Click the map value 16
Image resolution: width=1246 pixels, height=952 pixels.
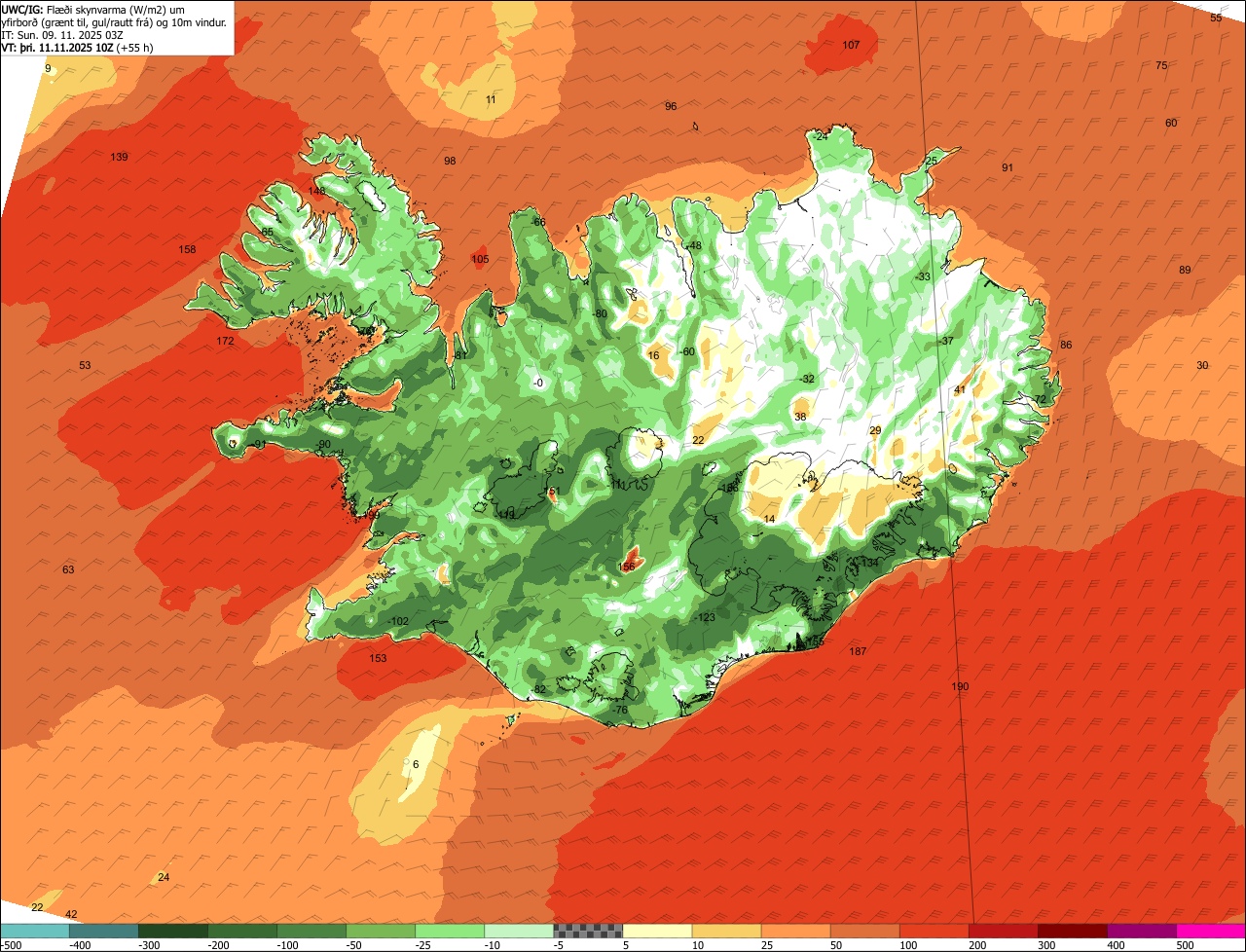[x=653, y=355]
